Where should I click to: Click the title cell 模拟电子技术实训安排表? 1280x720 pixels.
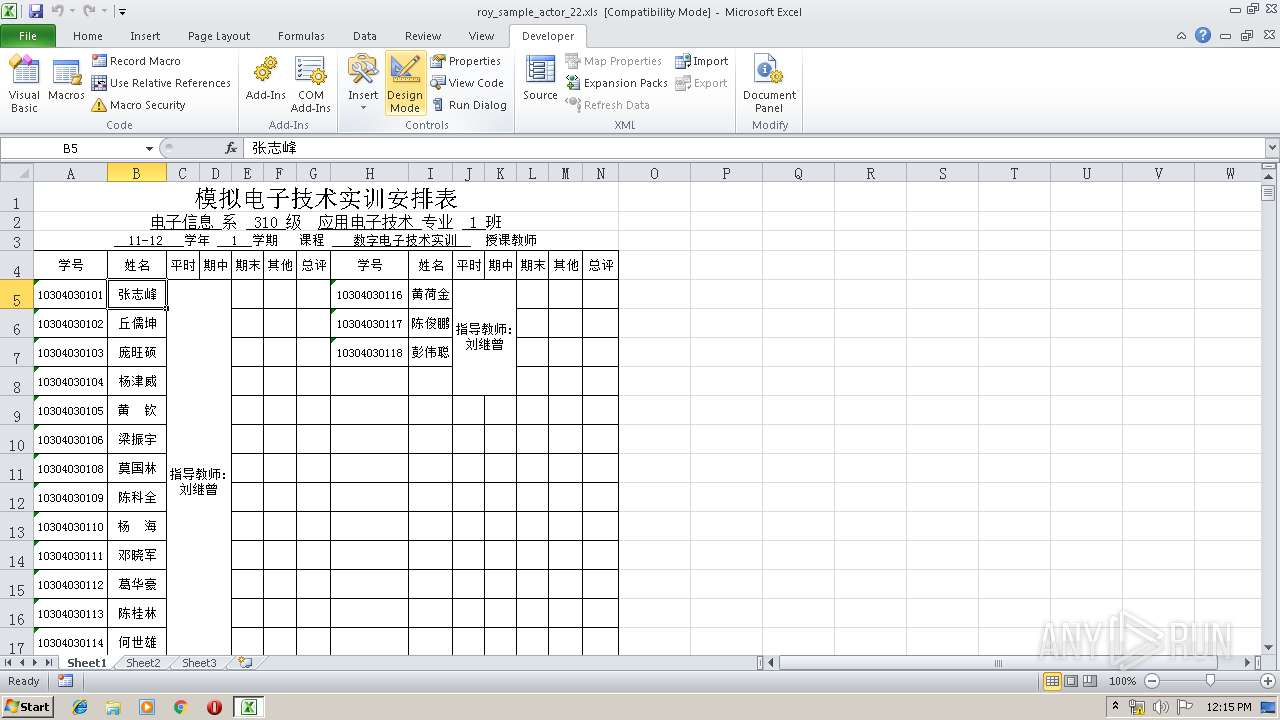(326, 197)
